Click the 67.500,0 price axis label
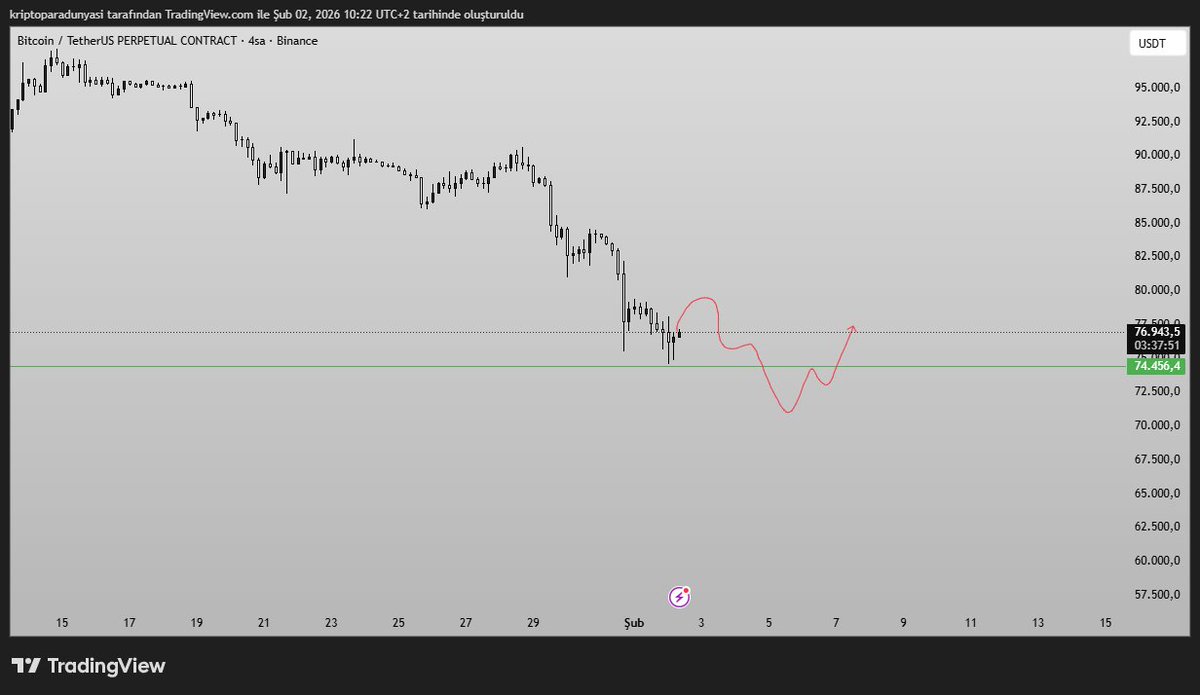Image resolution: width=1200 pixels, height=695 pixels. click(1157, 460)
